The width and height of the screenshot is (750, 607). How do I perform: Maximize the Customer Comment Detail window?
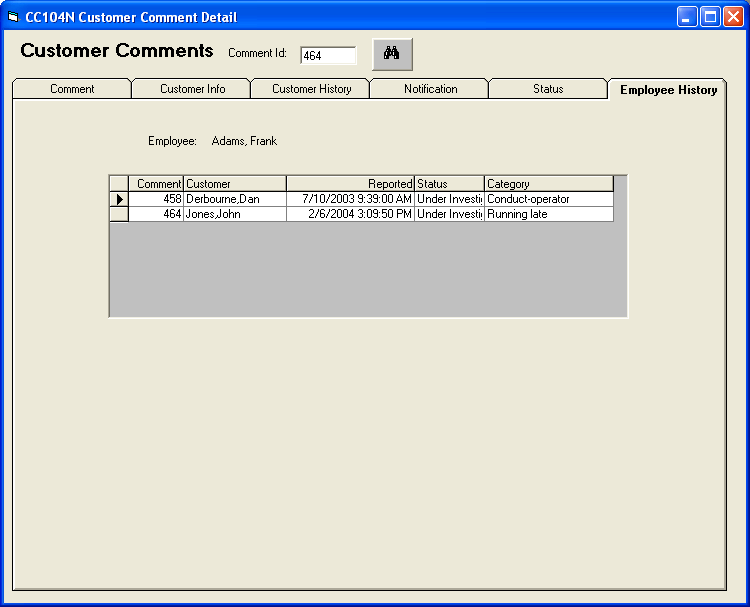710,17
